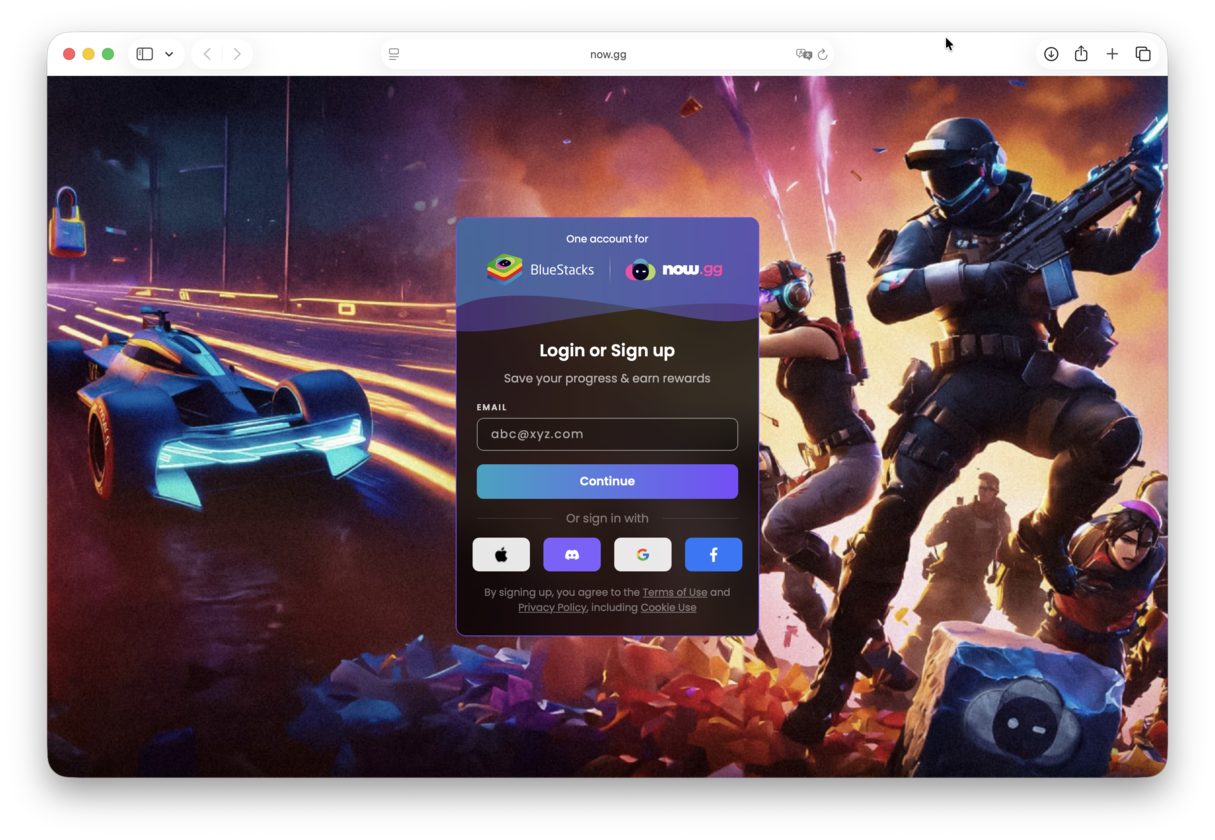The width and height of the screenshot is (1215, 840).
Task: Open the reader view icon in address bar
Action: [x=394, y=54]
